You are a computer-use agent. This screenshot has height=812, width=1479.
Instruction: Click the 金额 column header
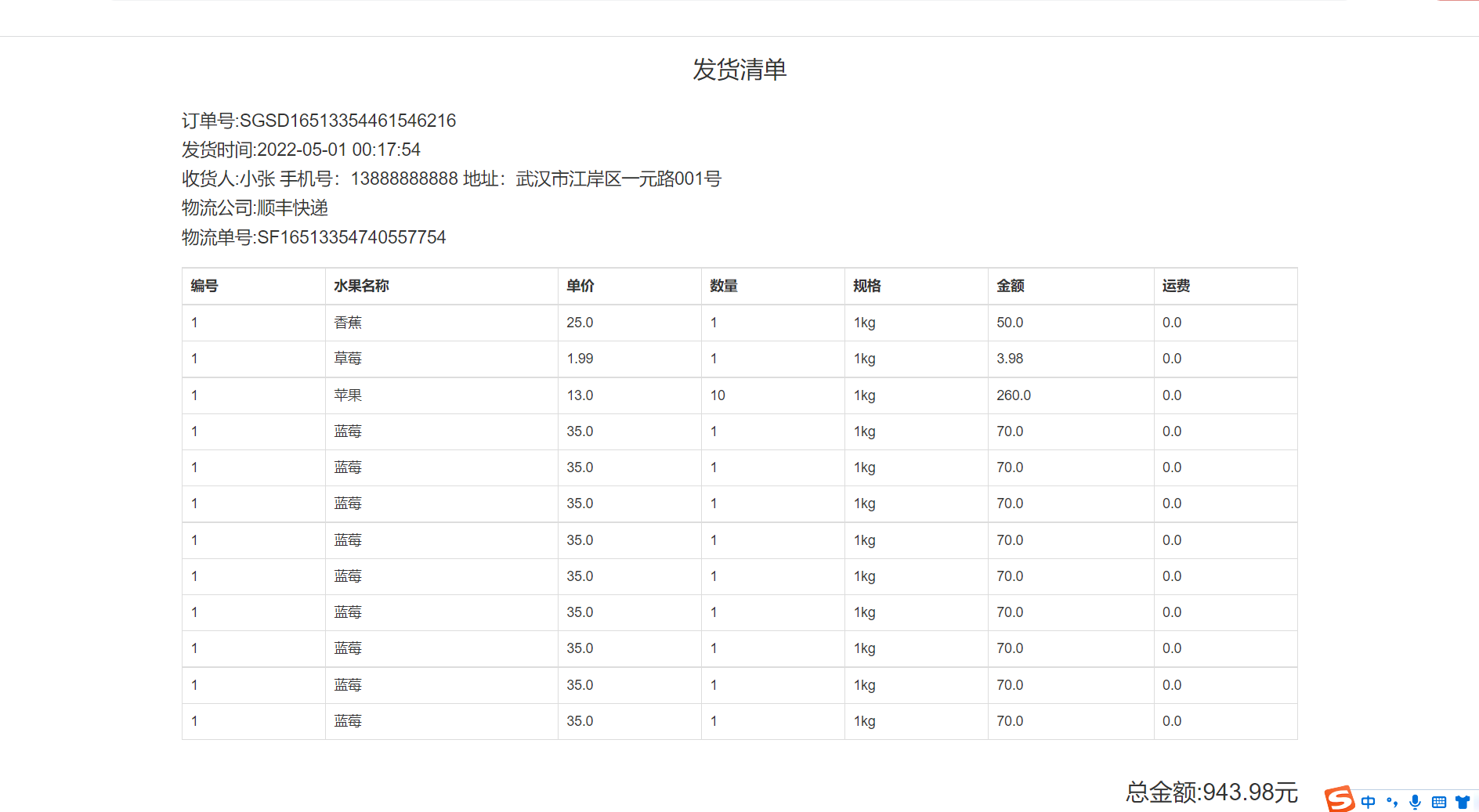point(1071,287)
